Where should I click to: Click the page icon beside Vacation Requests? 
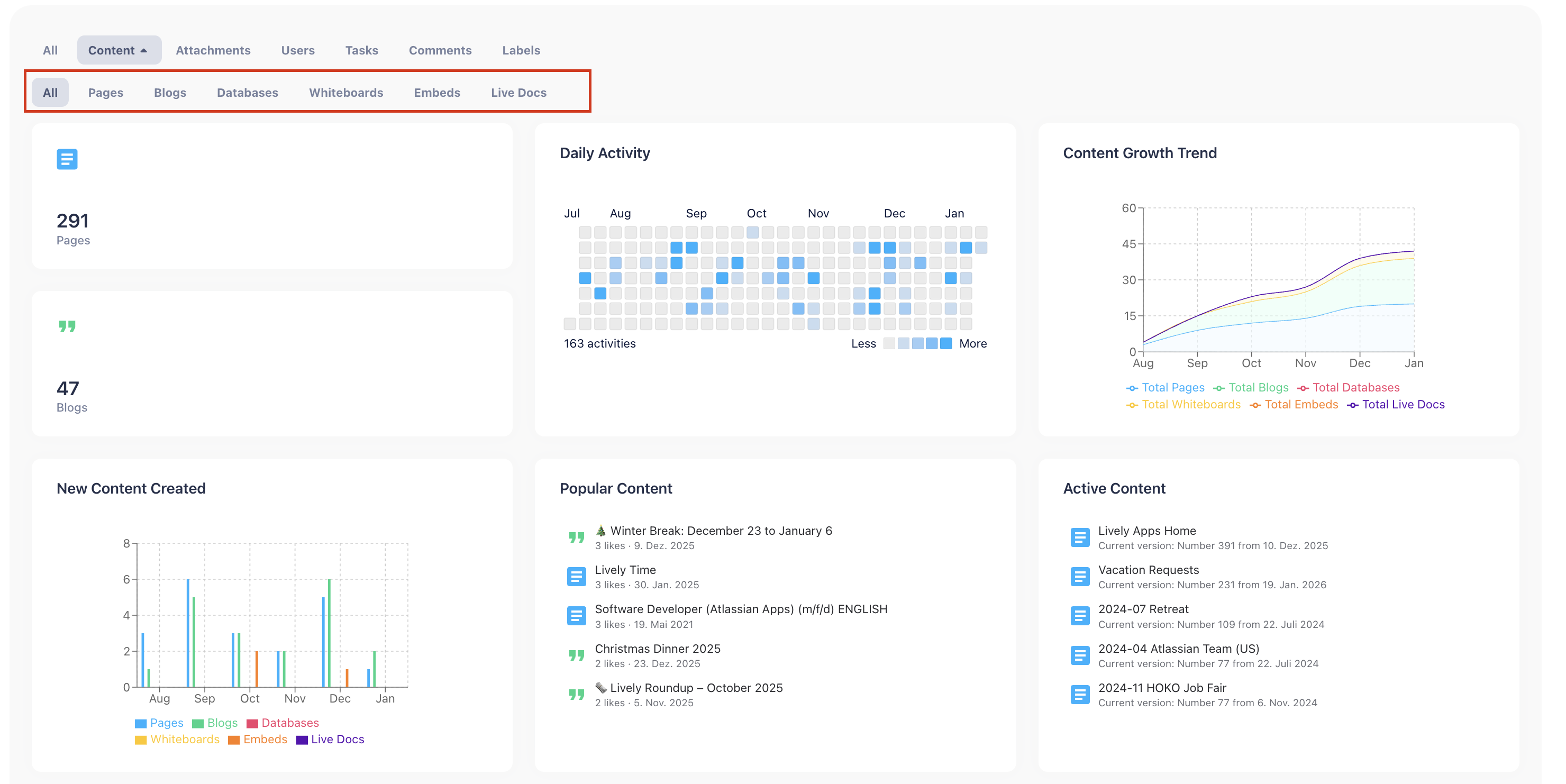point(1079,576)
